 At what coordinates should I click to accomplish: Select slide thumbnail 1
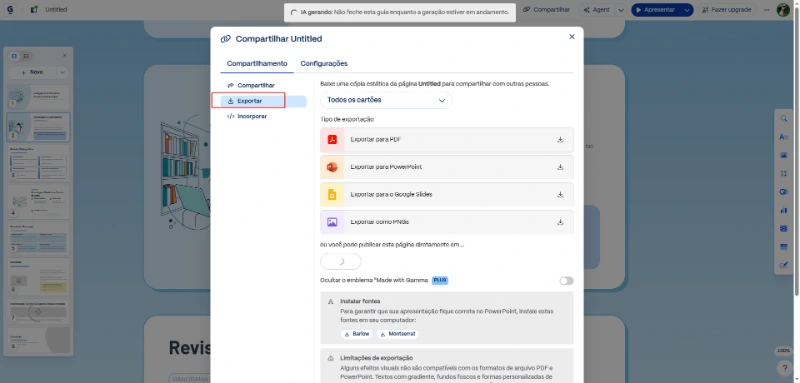38,96
